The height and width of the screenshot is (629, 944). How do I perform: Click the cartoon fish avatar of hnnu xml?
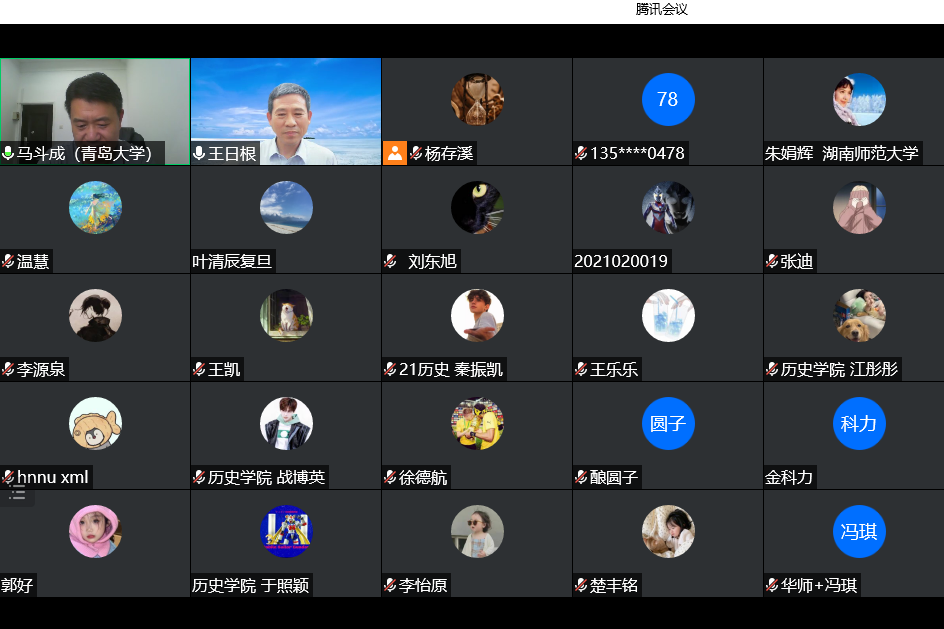[x=95, y=423]
